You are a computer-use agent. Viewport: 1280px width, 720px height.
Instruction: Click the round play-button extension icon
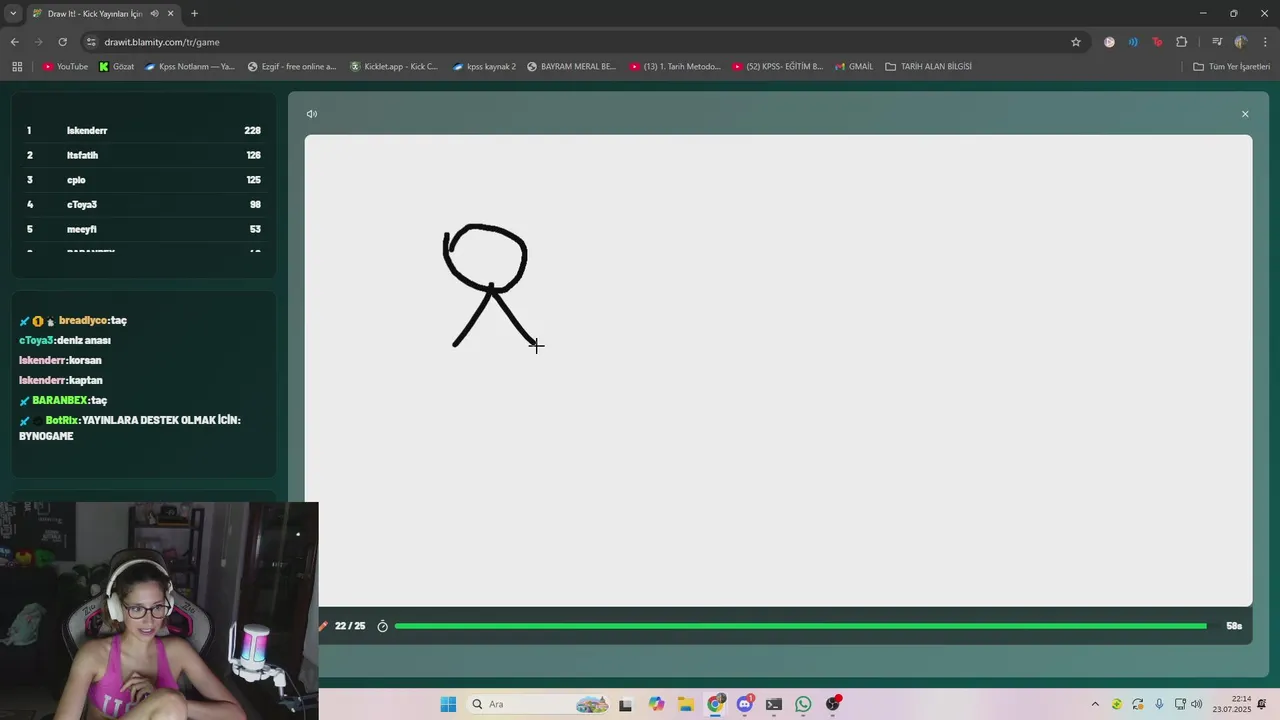pos(1109,42)
